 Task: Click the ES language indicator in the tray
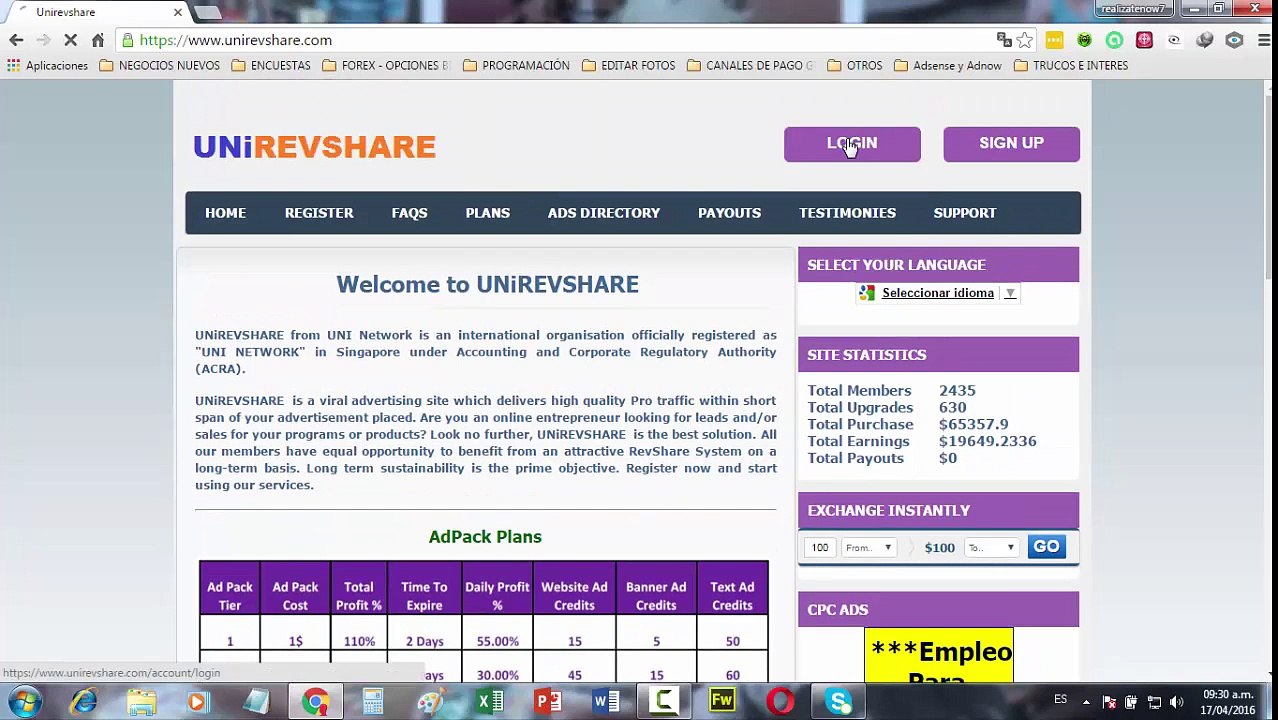pos(1060,700)
